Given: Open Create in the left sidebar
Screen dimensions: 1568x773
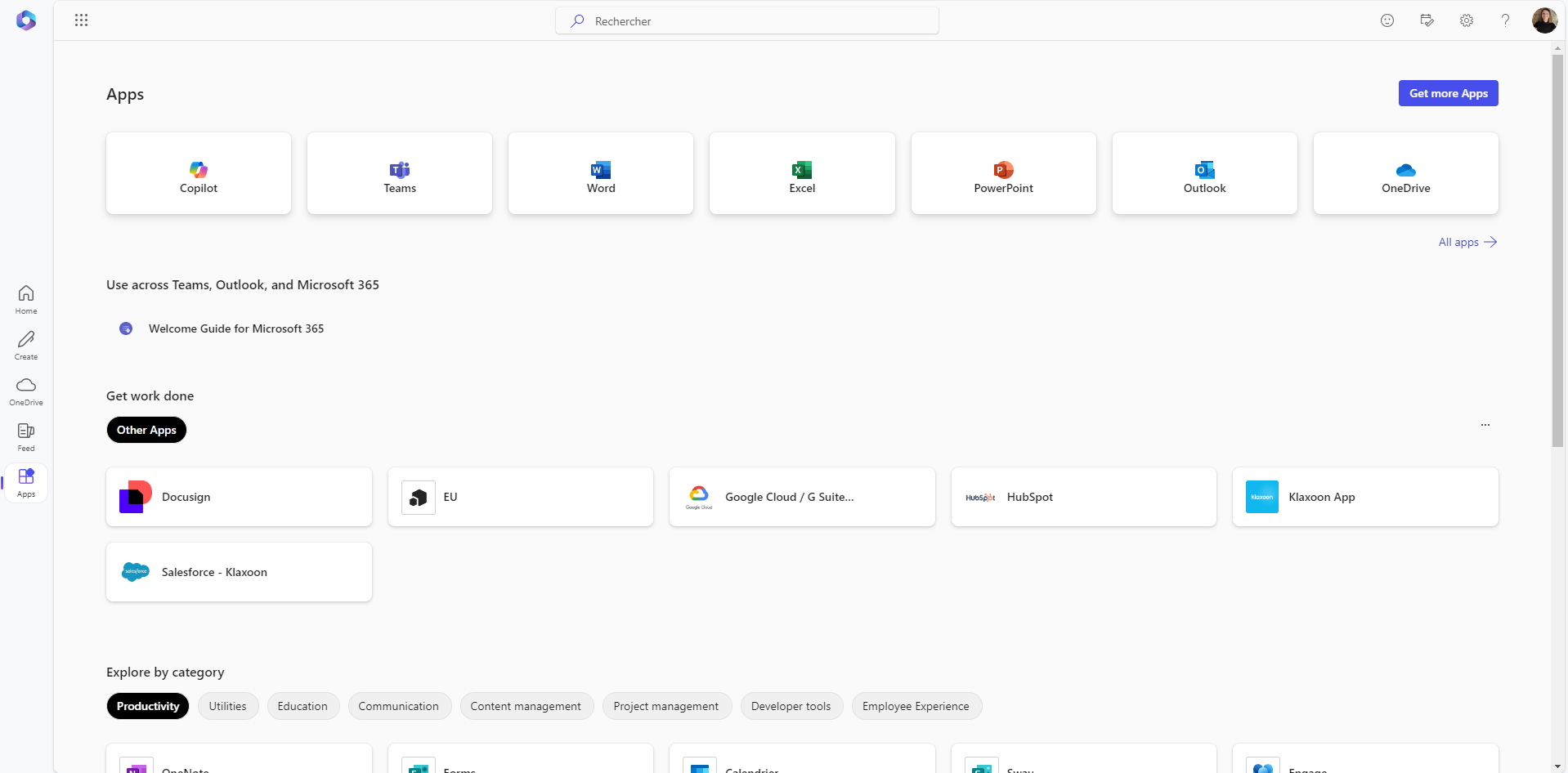Looking at the screenshot, I should click(x=26, y=345).
